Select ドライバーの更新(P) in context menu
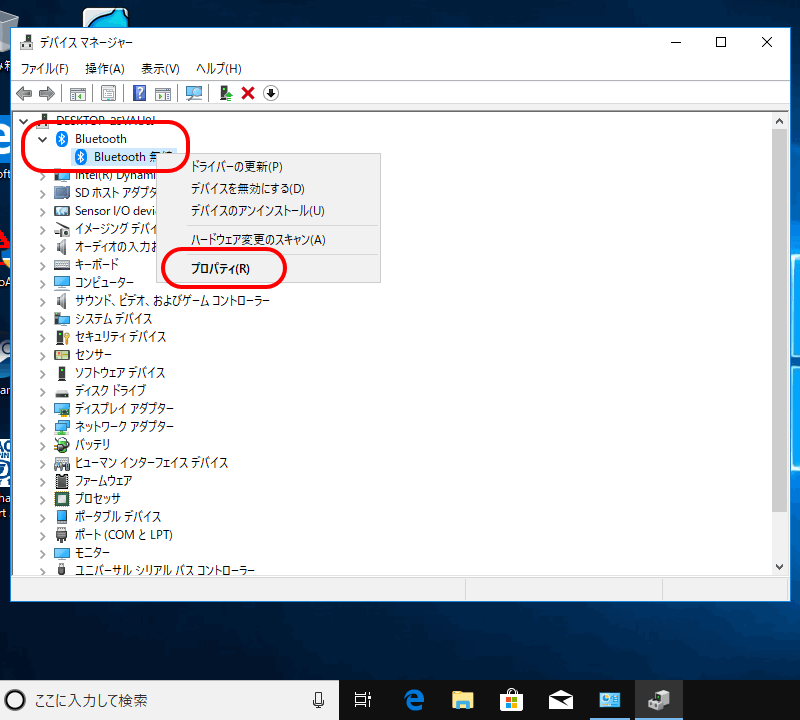This screenshot has width=800, height=720. [x=236, y=166]
